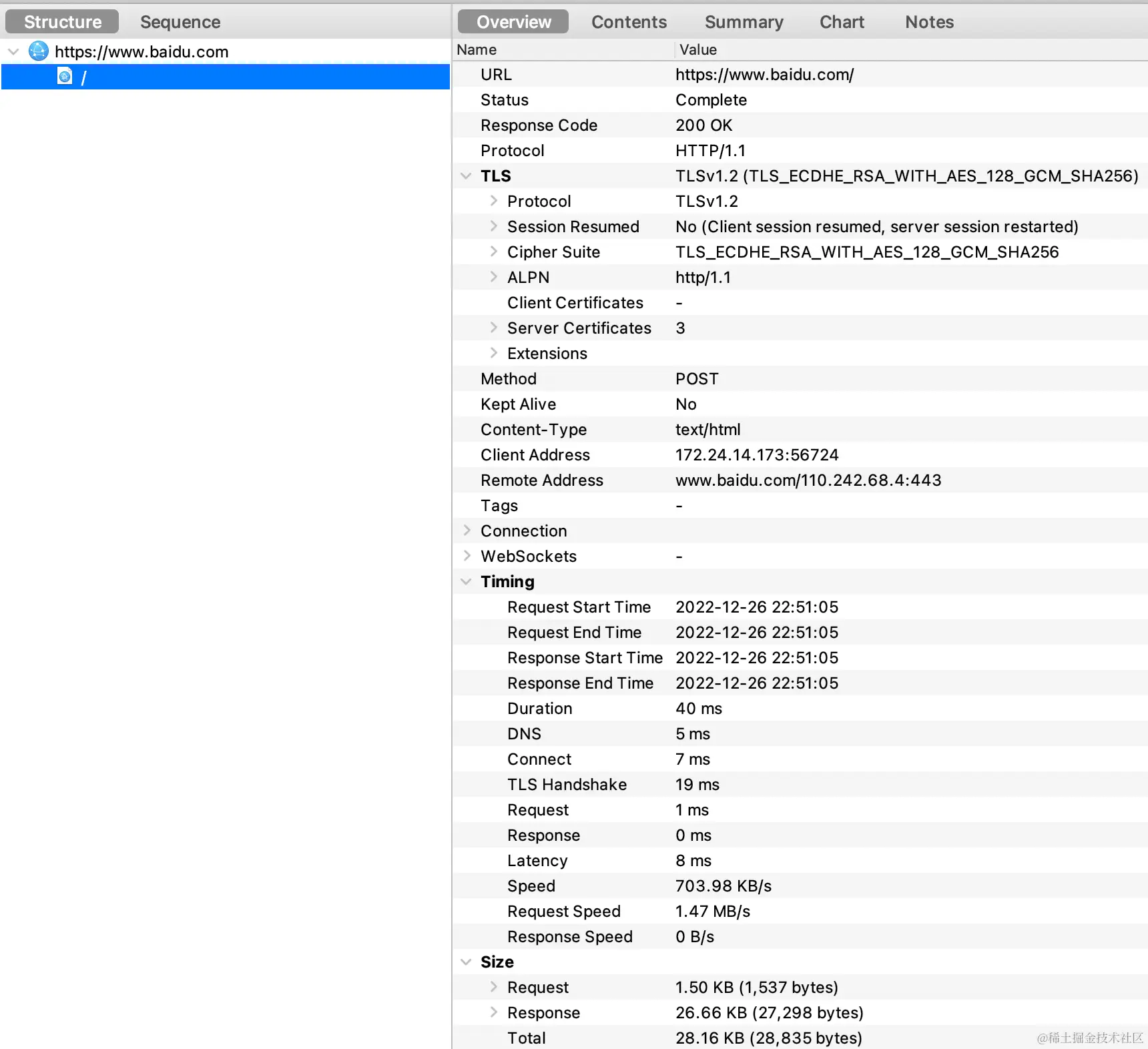Collapse the https://www.baidu.com host node
The width and height of the screenshot is (1148, 1049).
tap(13, 51)
